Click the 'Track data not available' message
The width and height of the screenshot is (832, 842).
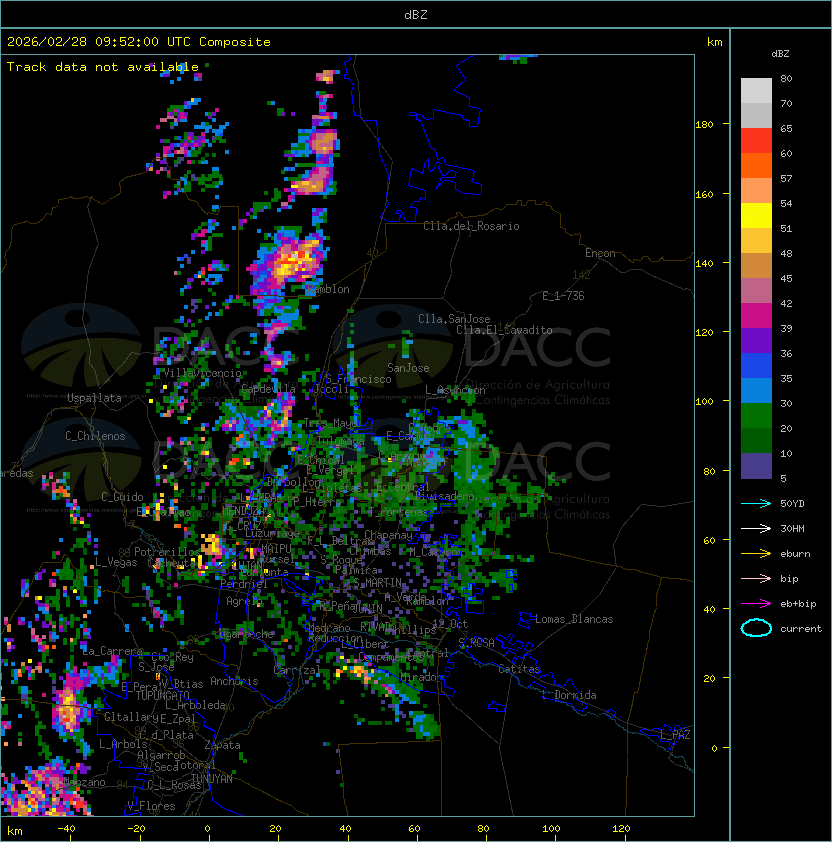click(x=102, y=67)
